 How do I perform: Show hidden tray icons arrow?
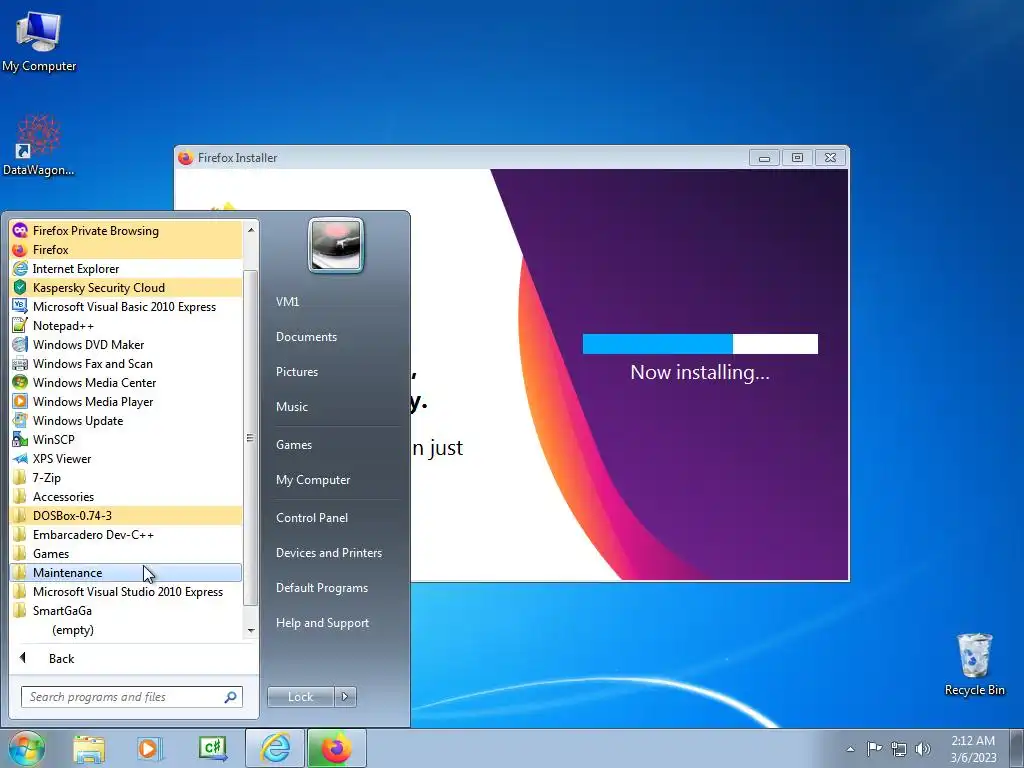point(850,749)
